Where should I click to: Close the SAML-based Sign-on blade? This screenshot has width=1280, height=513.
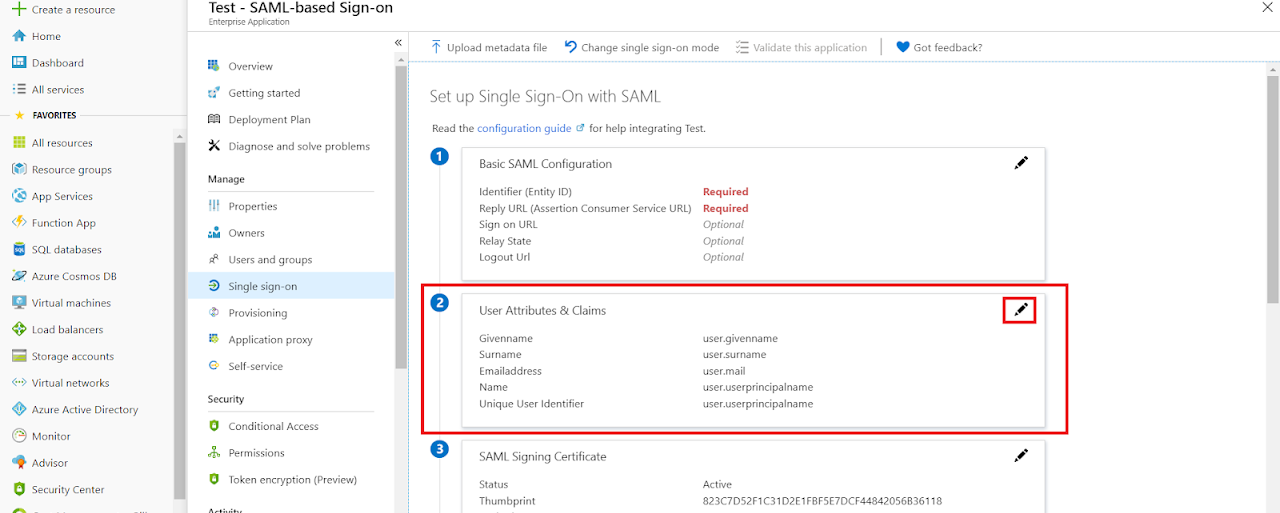(1268, 7)
